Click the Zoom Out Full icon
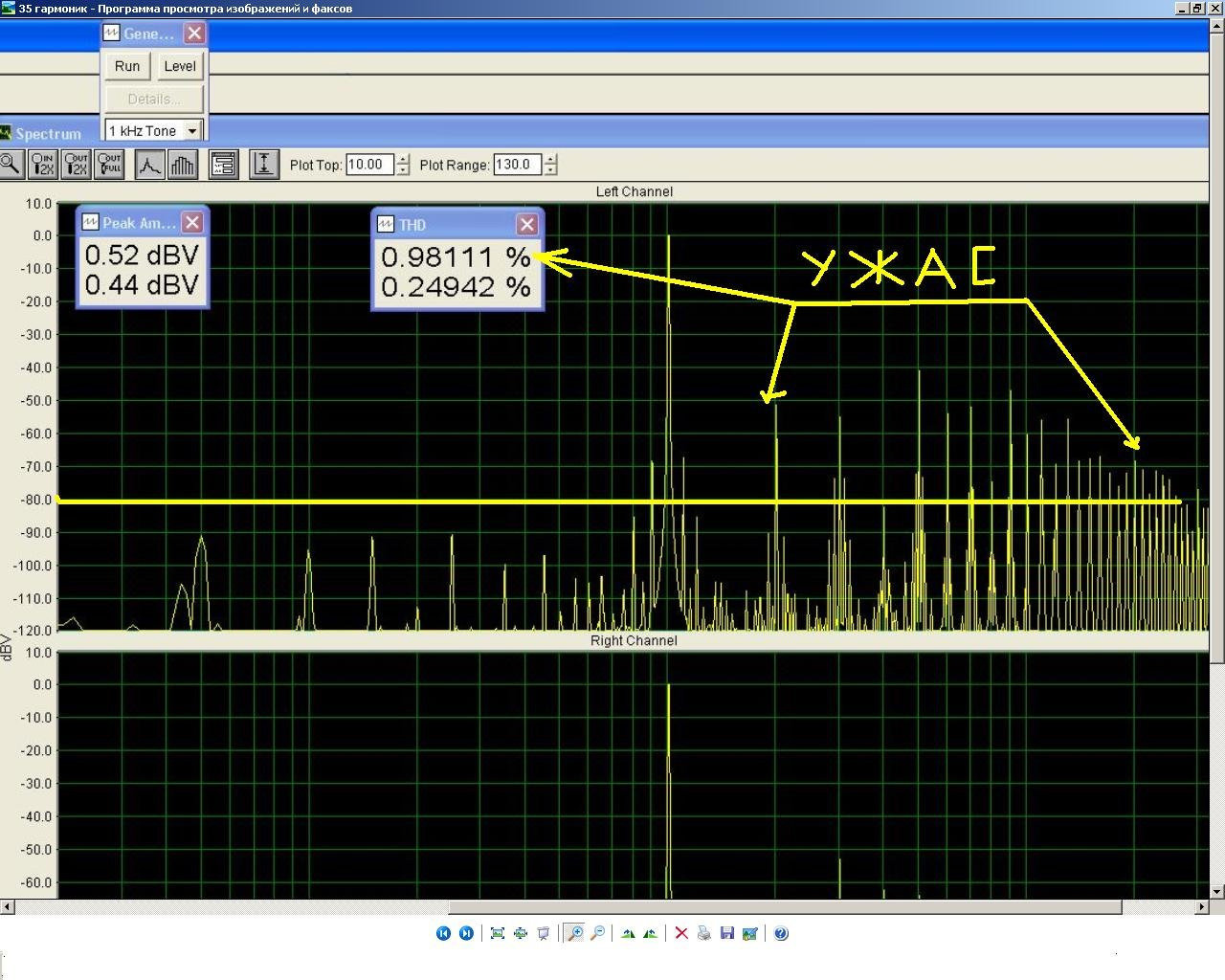The height and width of the screenshot is (980, 1225). click(110, 165)
